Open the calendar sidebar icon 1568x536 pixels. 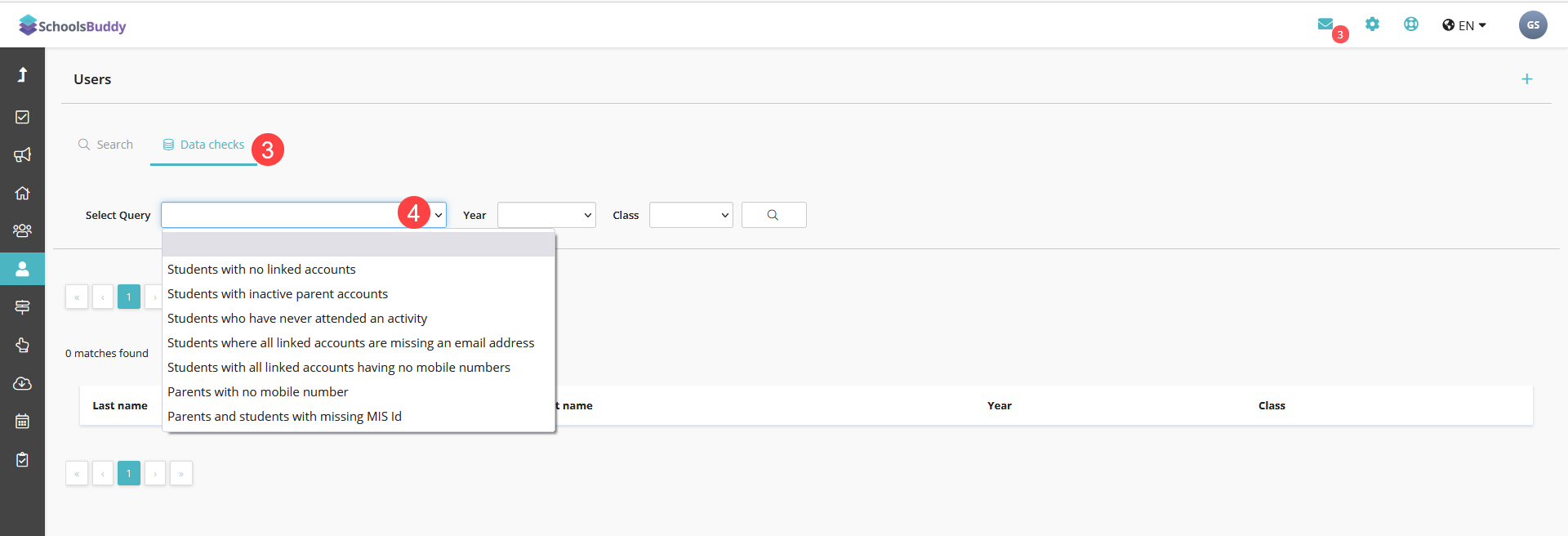pyautogui.click(x=22, y=422)
